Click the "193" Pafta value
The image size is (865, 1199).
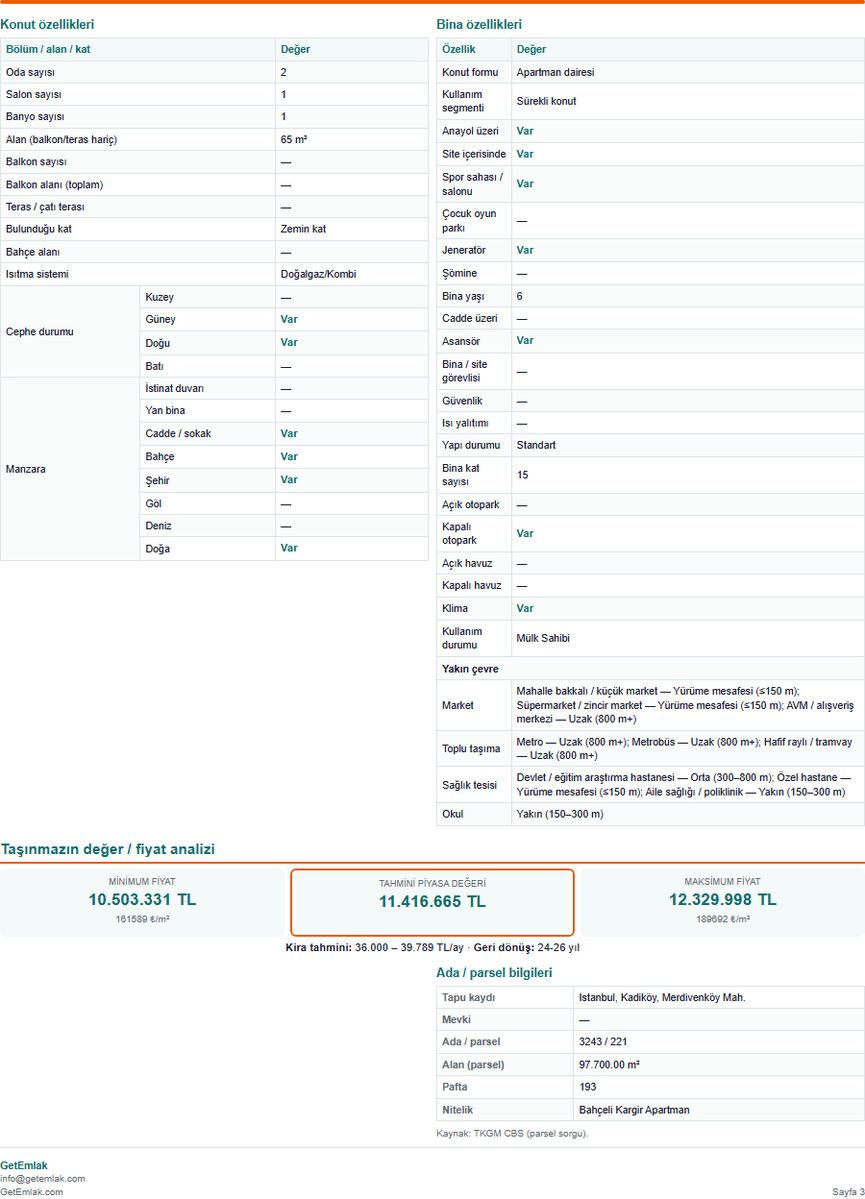coord(587,1087)
